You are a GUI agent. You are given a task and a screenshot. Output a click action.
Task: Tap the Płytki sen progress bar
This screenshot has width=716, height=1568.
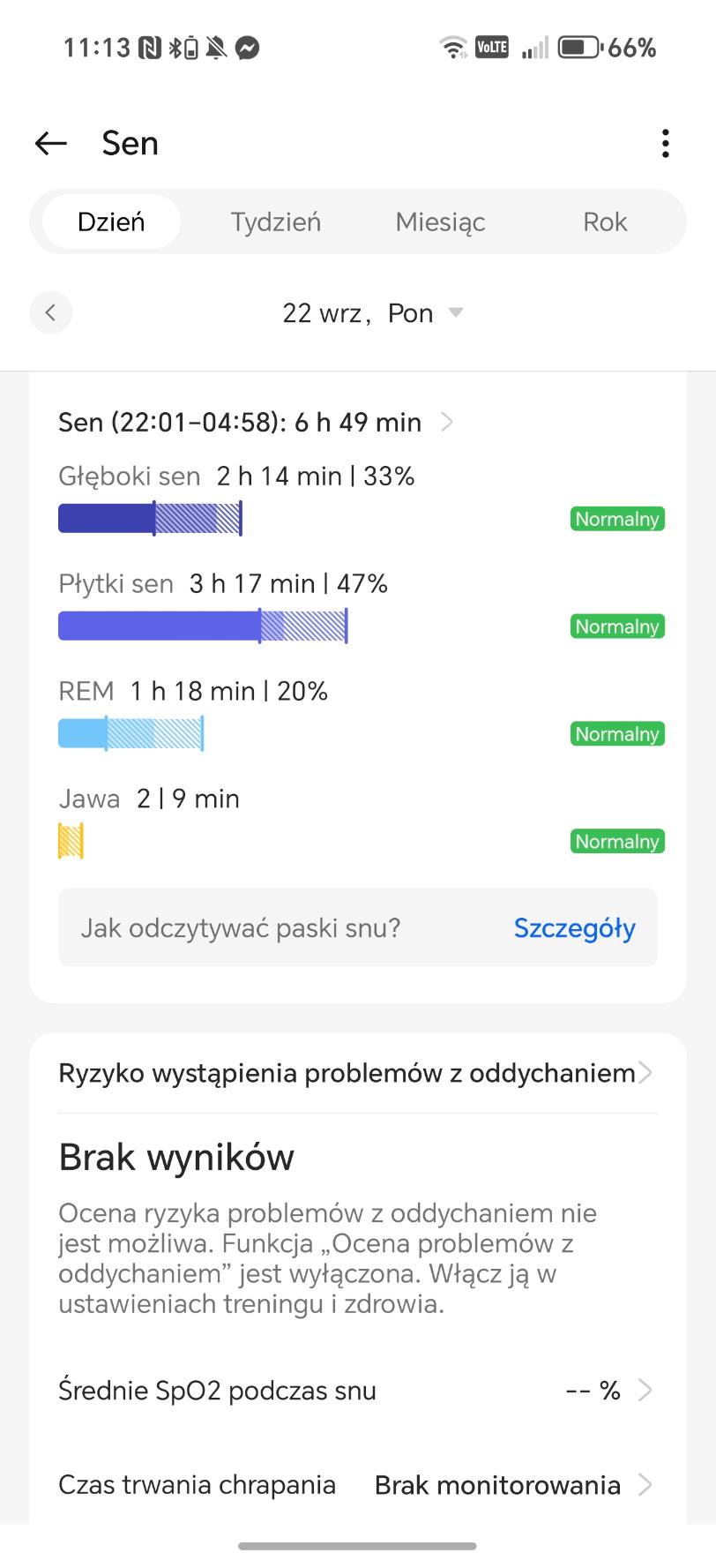[203, 626]
